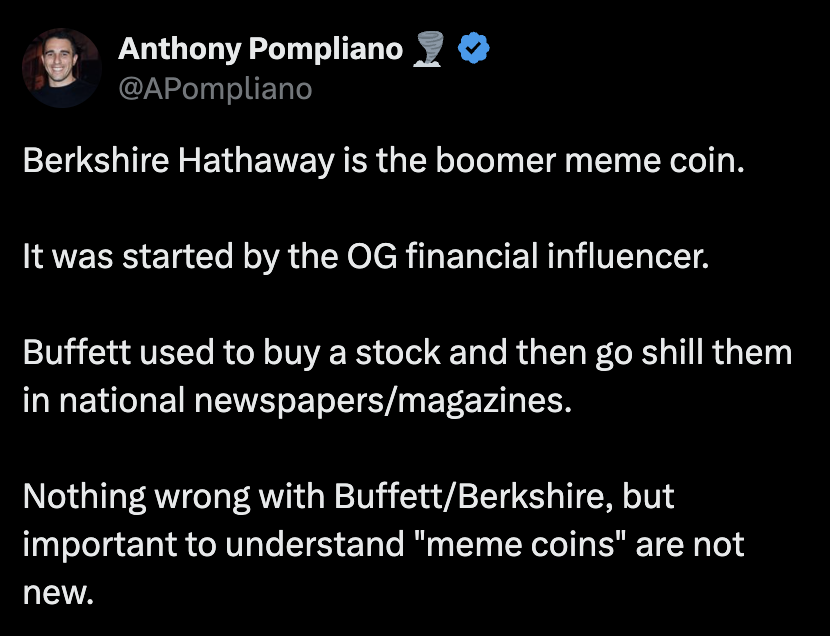830x636 pixels.
Task: Click the words "in national" in the tweet
Action: (104, 400)
